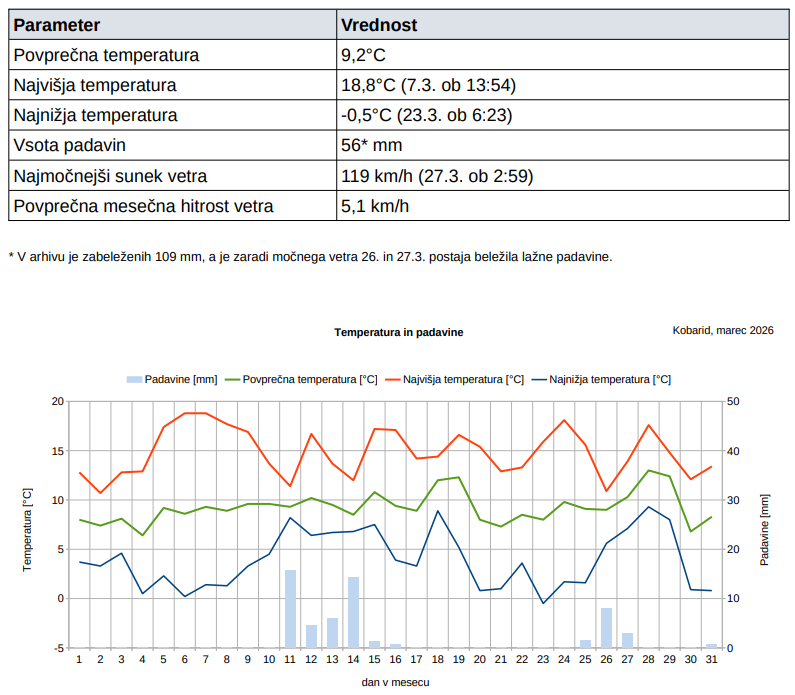Click the Padavine legend color swatch
The width and height of the screenshot is (795, 695).
point(134,380)
